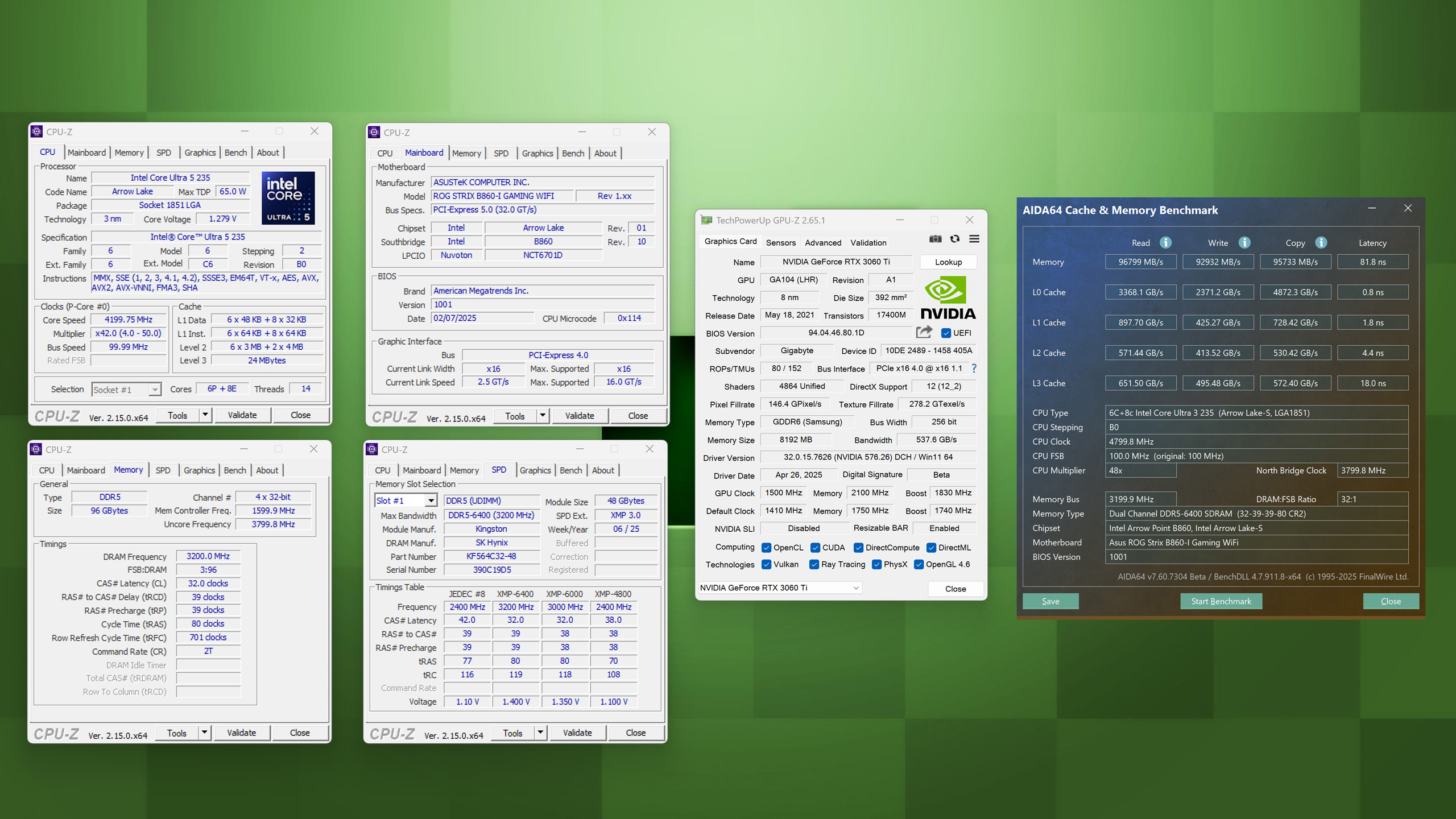The image size is (1456, 819).
Task: Switch to Advanced tab in GPU-Z
Action: point(823,242)
